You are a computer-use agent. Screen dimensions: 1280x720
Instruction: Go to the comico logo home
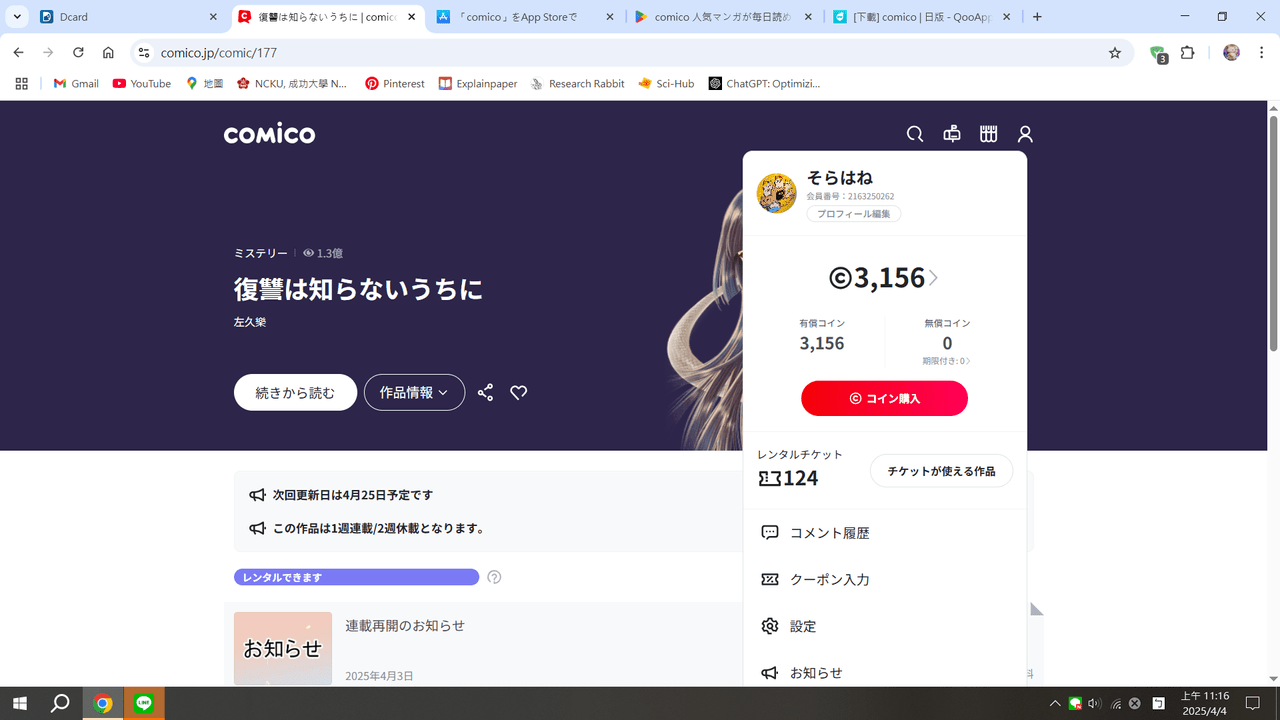click(x=269, y=134)
